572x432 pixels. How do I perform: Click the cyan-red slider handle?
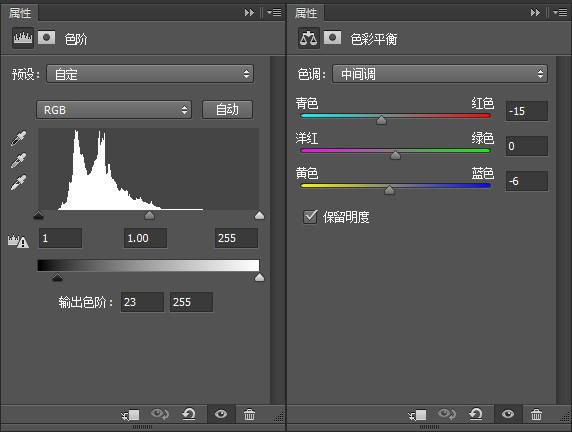point(381,120)
